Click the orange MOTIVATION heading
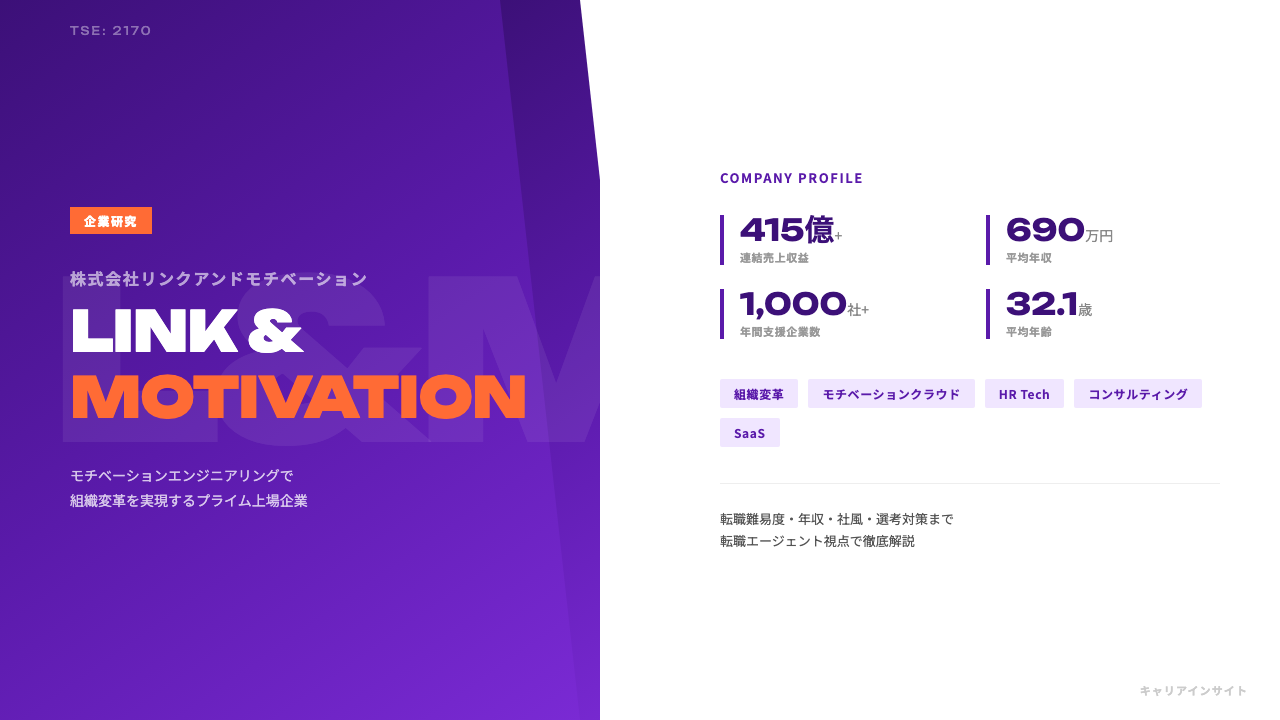The width and height of the screenshot is (1280, 720). [299, 397]
